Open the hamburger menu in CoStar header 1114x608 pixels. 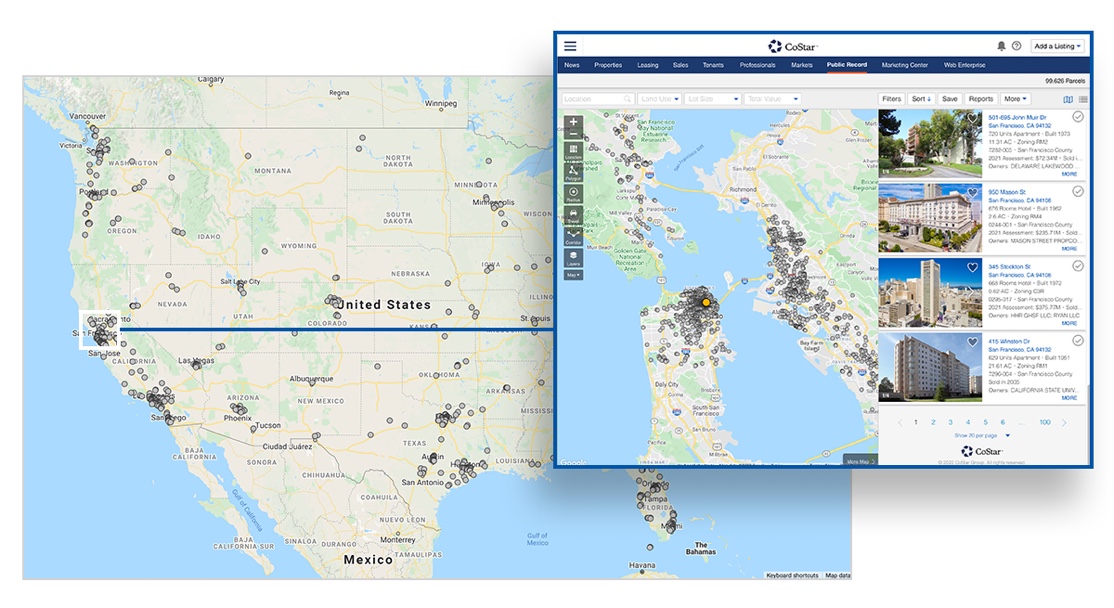point(570,46)
